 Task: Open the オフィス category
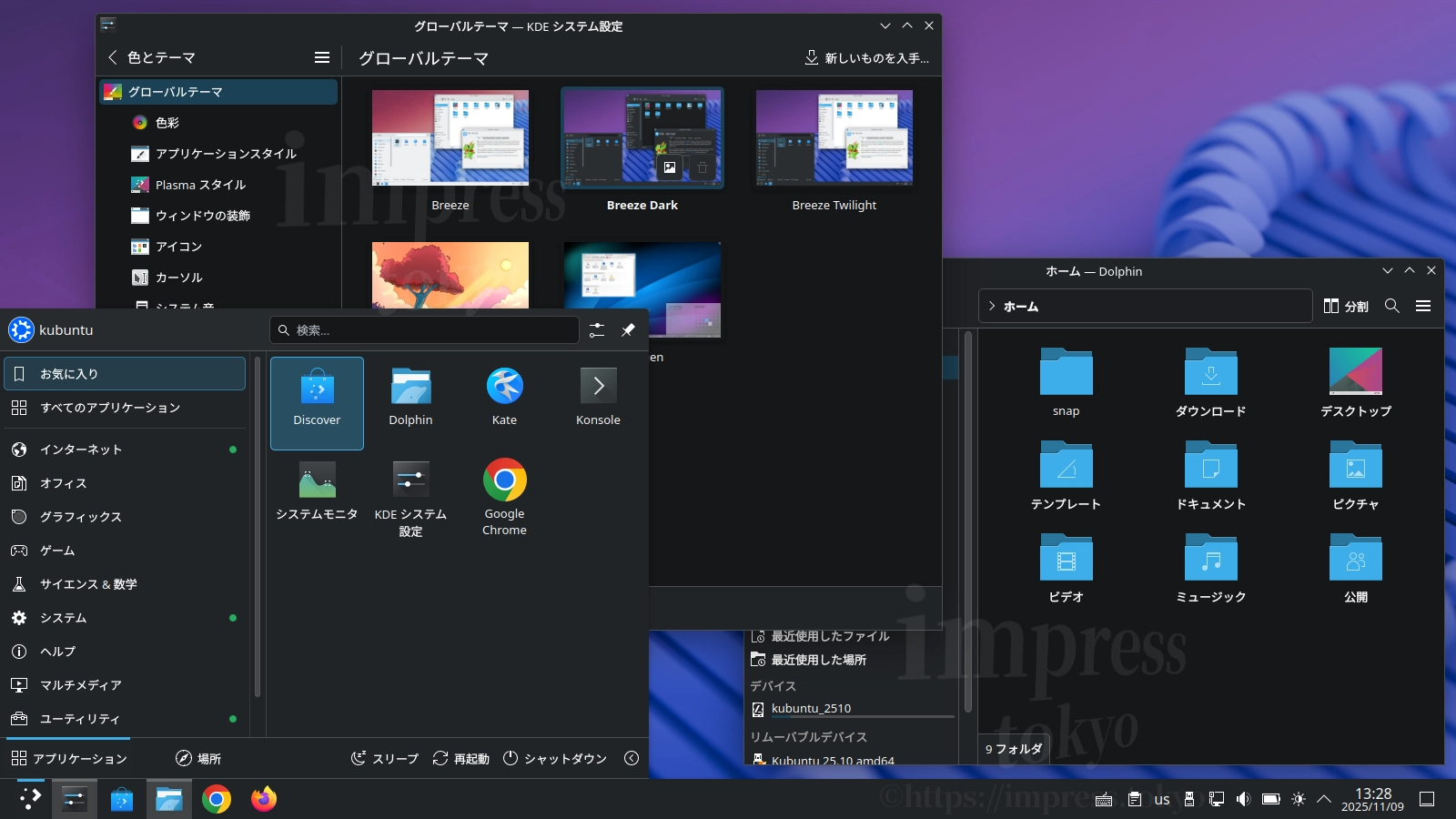tap(125, 483)
